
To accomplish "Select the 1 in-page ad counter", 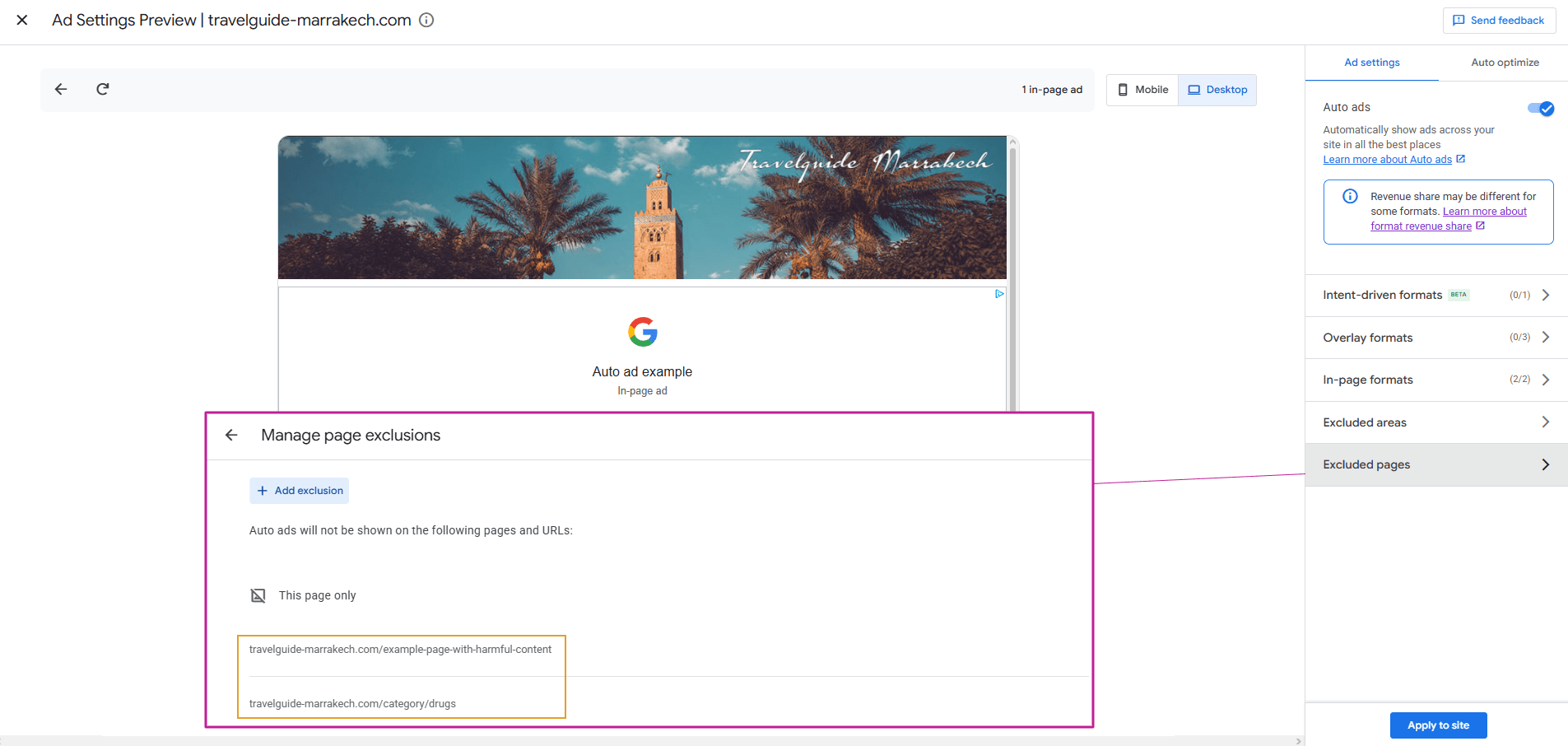I will pyautogui.click(x=1052, y=90).
